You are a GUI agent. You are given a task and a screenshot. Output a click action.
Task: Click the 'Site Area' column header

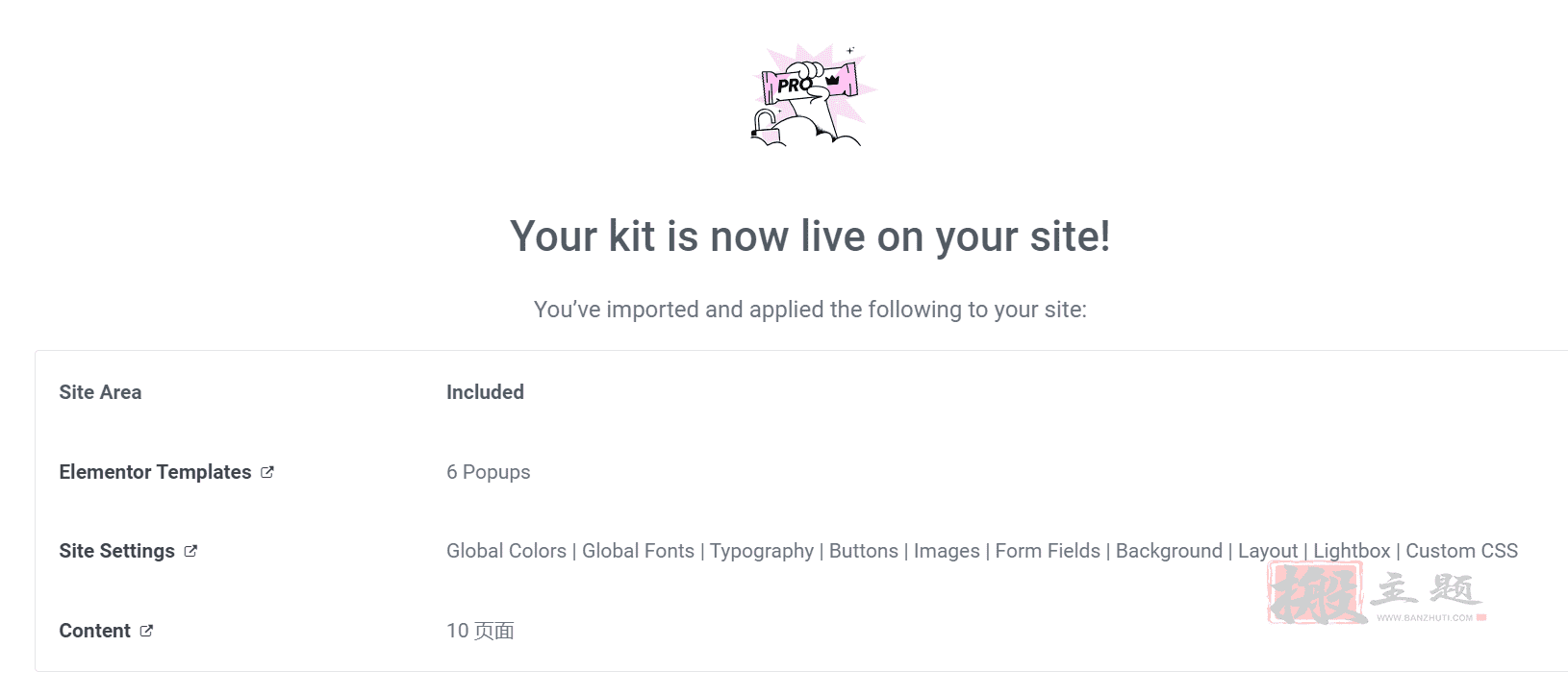coord(100,392)
